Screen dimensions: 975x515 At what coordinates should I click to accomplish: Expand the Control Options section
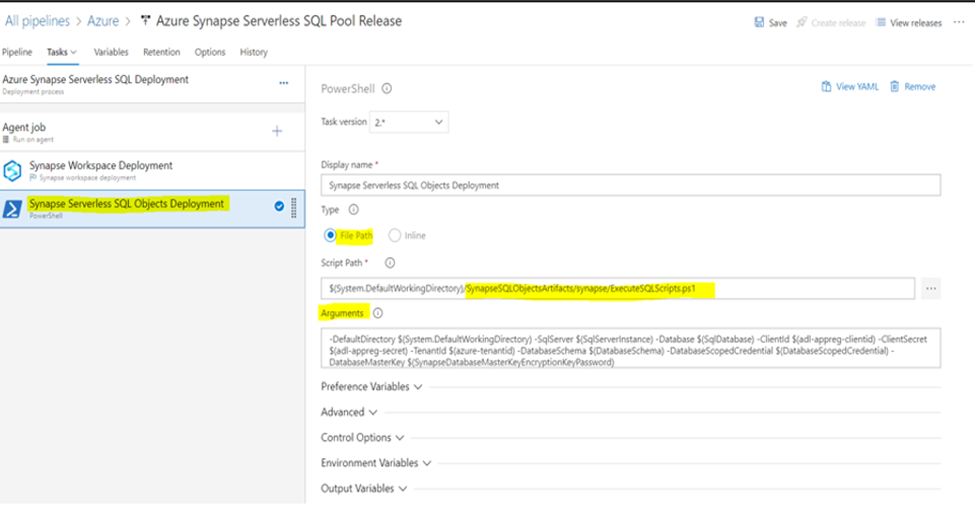(x=363, y=437)
